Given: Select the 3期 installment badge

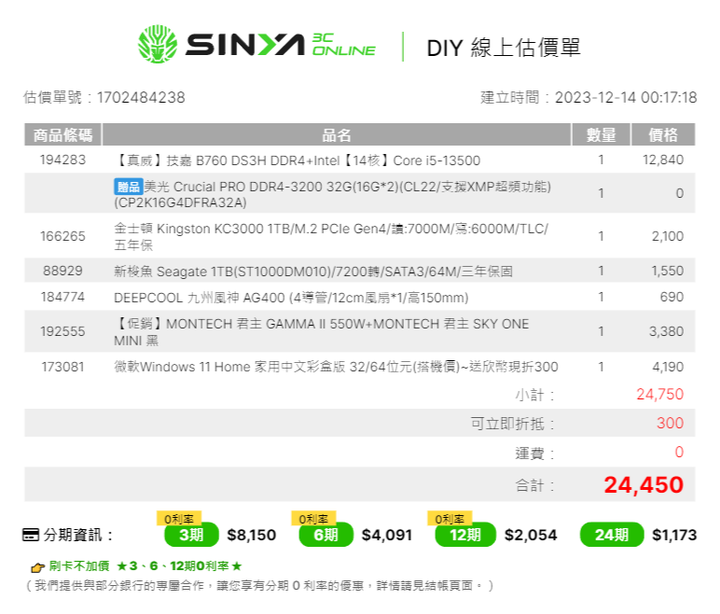Looking at the screenshot, I should (x=191, y=535).
